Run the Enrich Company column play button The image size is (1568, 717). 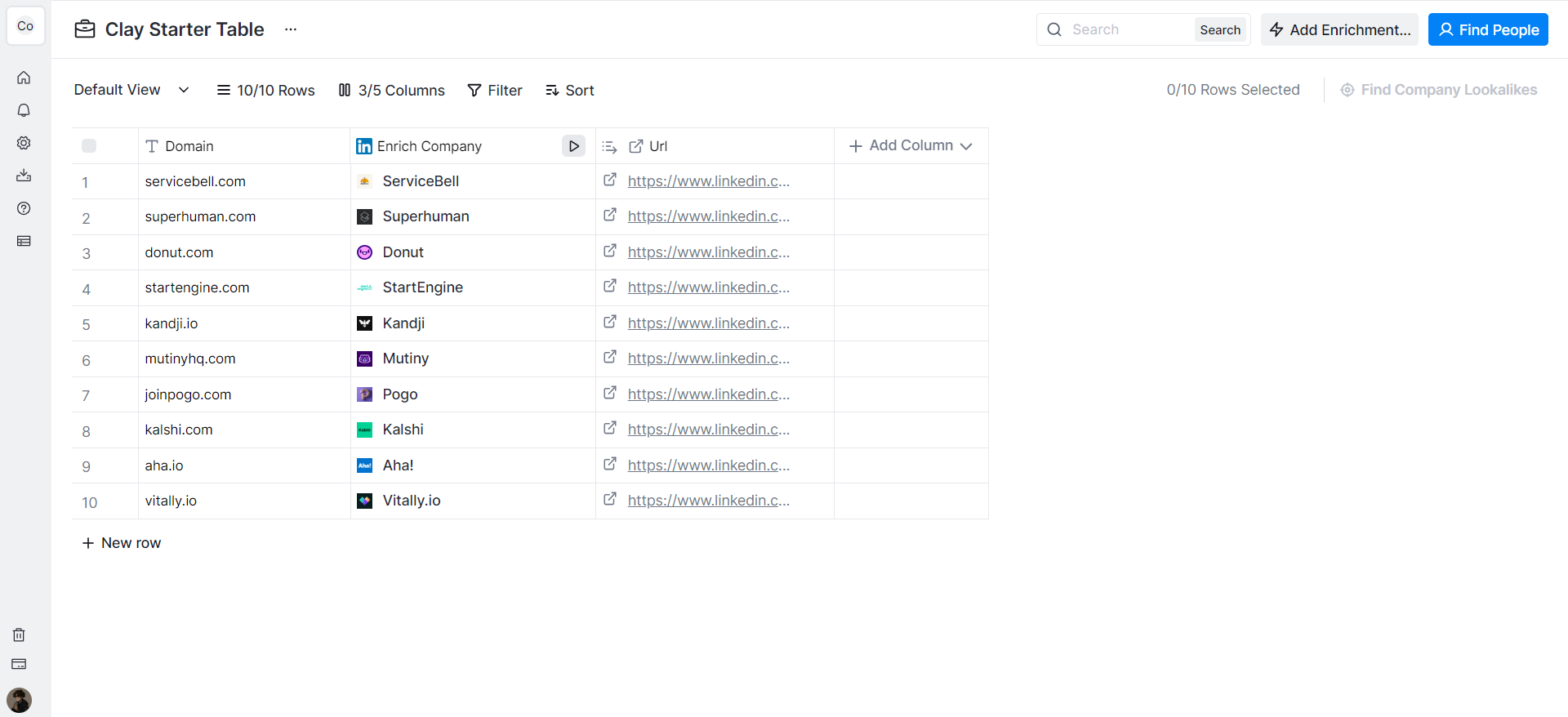coord(574,146)
